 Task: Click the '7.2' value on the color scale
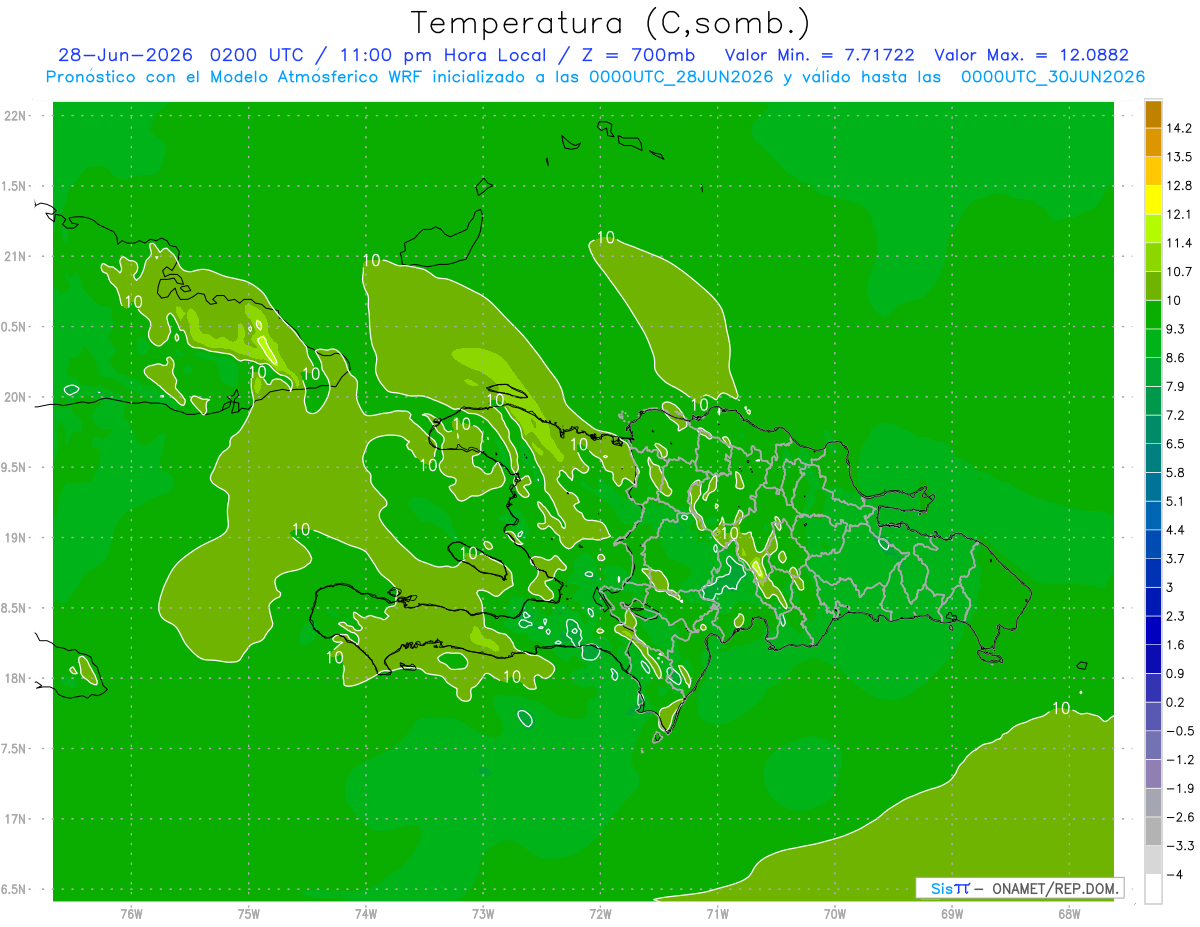pos(1177,415)
